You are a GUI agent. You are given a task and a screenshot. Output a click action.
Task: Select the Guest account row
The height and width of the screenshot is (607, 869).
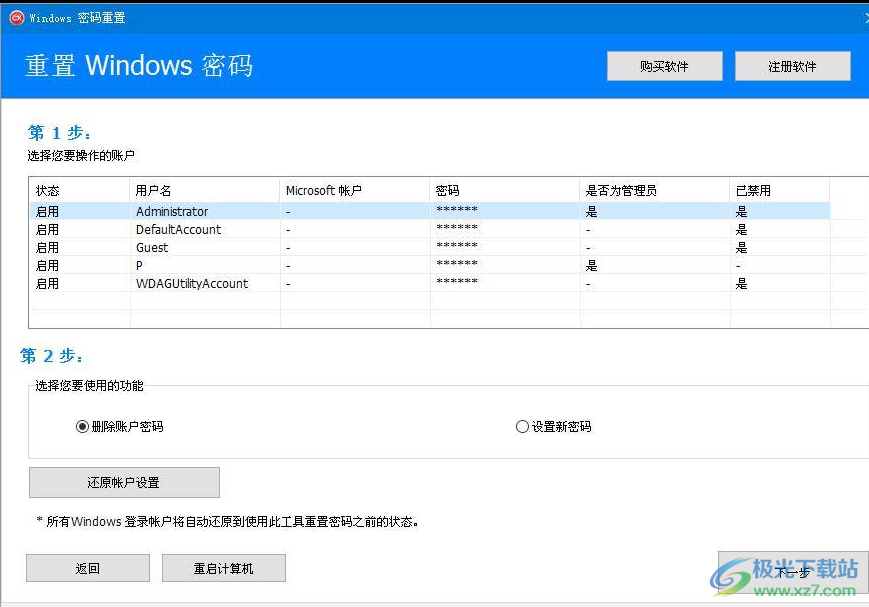[430, 247]
